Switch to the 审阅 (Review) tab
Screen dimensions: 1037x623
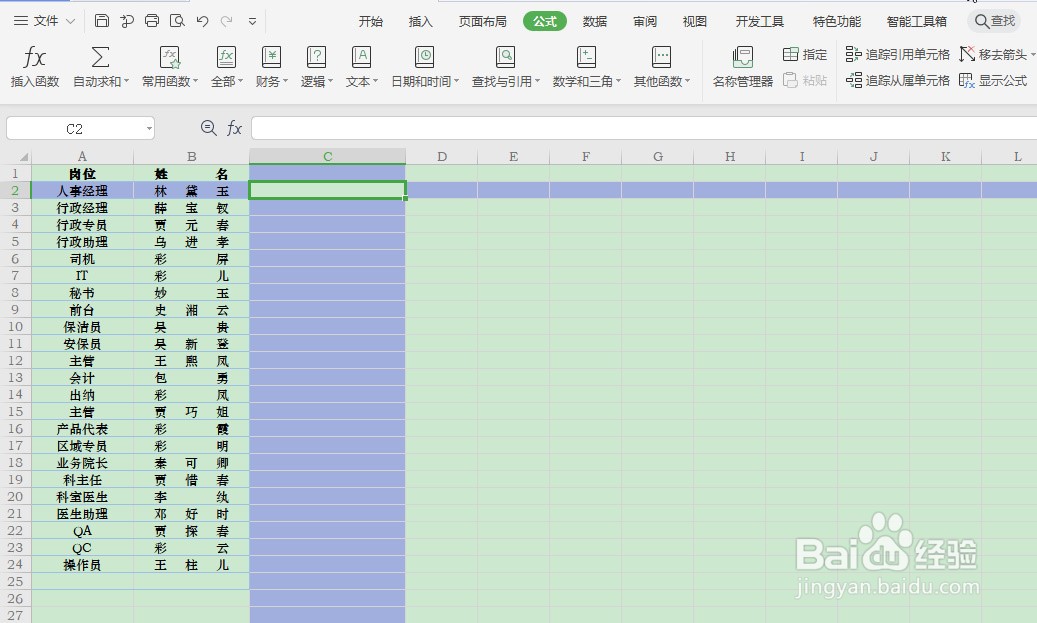[x=645, y=22]
